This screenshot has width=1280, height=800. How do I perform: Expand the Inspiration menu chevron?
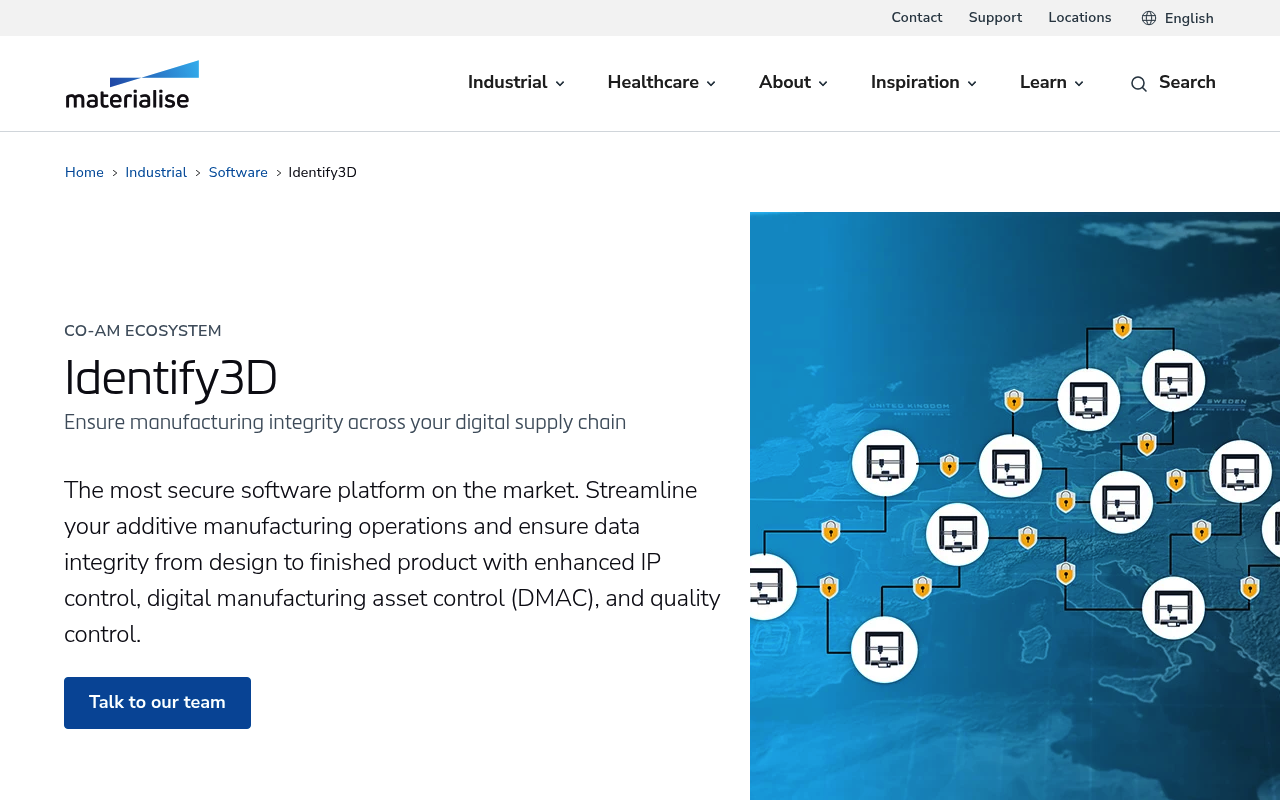pyautogui.click(x=972, y=84)
